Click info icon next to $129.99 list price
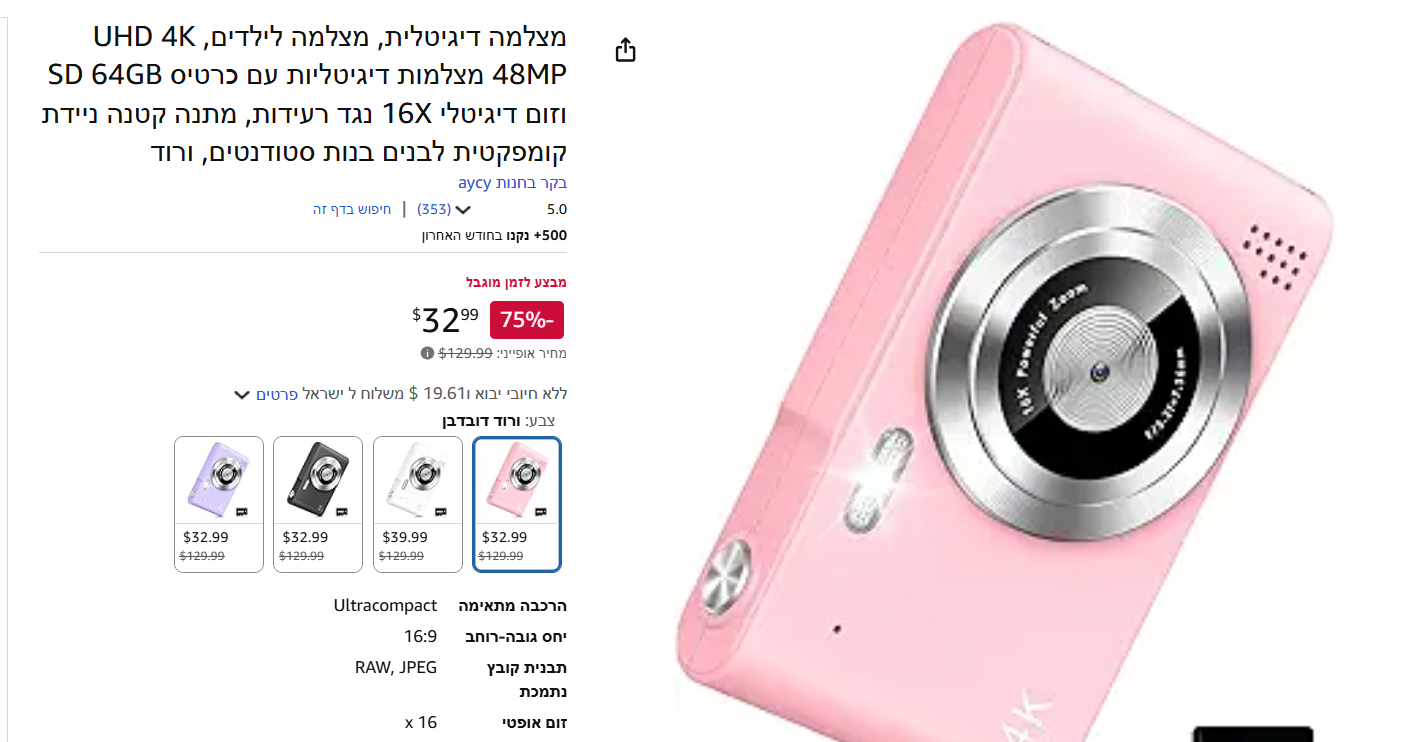Screen dimensions: 1404x742 (x=428, y=353)
